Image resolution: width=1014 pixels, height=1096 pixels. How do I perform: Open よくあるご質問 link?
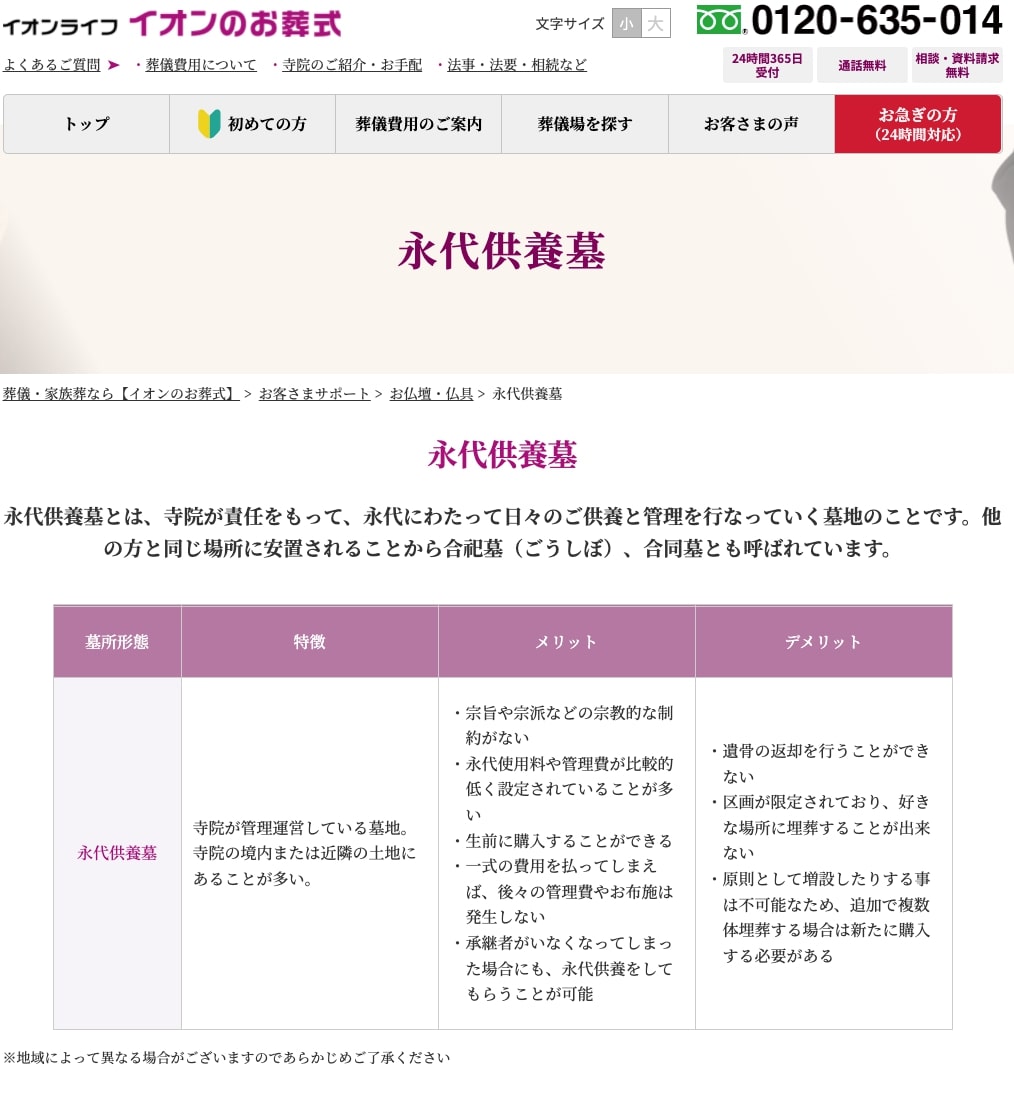point(52,65)
